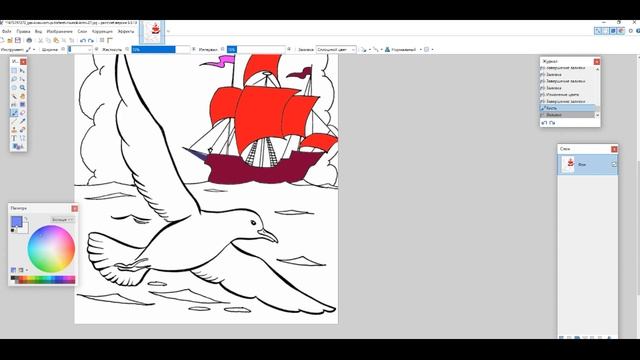Image resolution: width=640 pixels, height=360 pixels.
Task: Select the Rectangle Select tool
Action: 14,71
